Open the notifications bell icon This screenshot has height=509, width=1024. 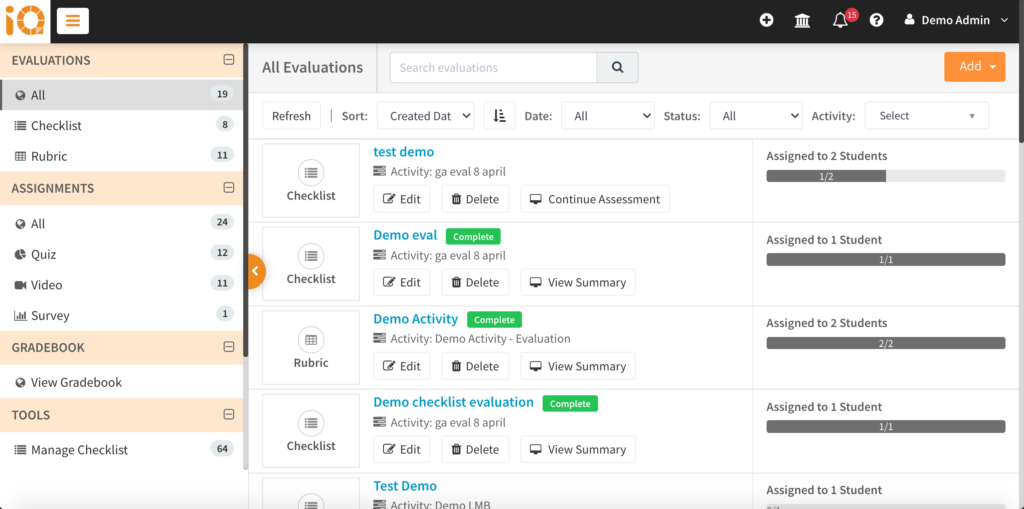(x=840, y=20)
